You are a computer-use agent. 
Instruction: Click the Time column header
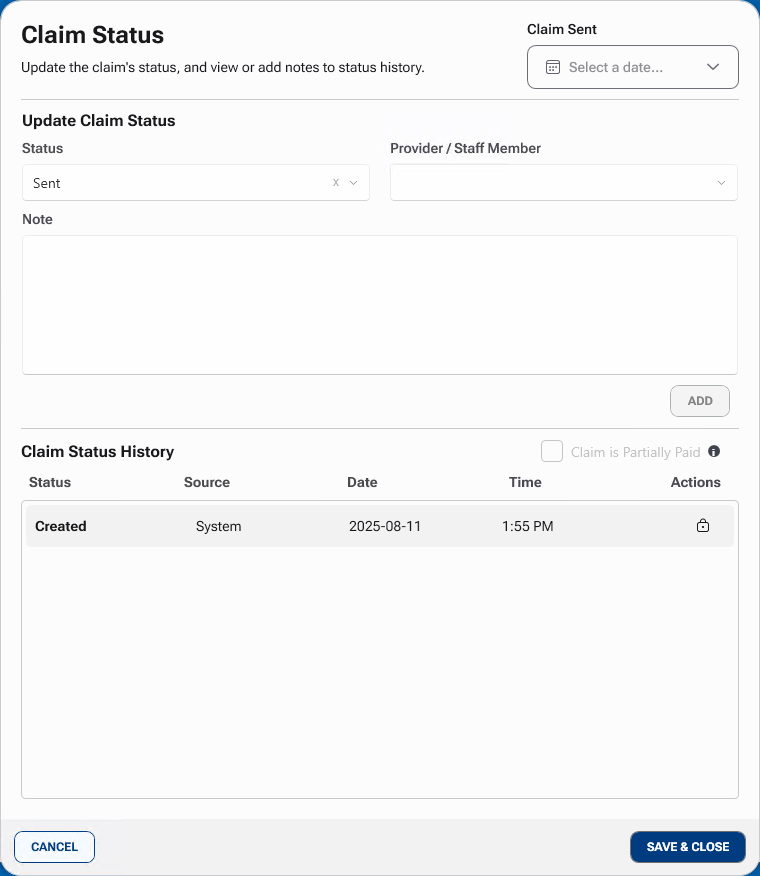coord(525,482)
